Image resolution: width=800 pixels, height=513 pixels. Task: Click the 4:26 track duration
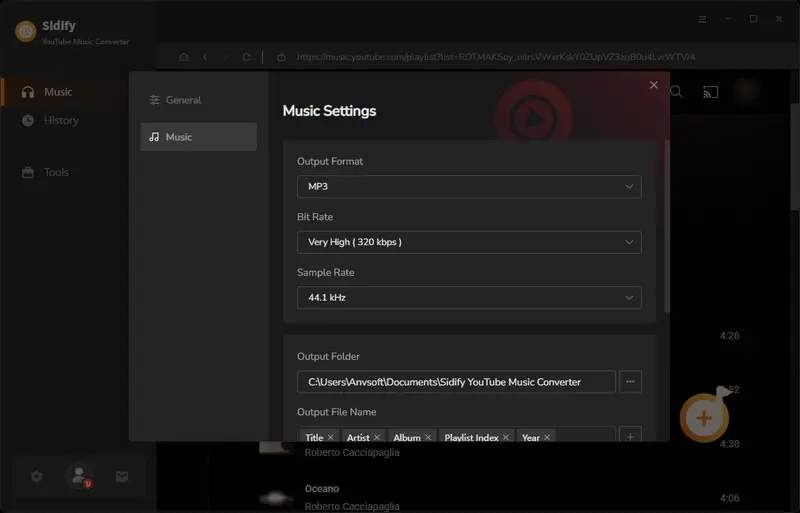[730, 335]
